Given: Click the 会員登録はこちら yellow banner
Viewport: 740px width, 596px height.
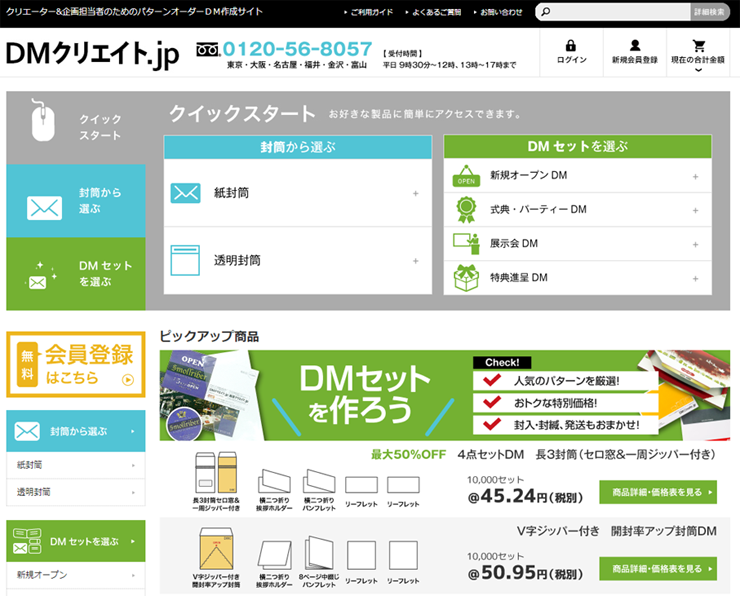Looking at the screenshot, I should click(x=76, y=365).
